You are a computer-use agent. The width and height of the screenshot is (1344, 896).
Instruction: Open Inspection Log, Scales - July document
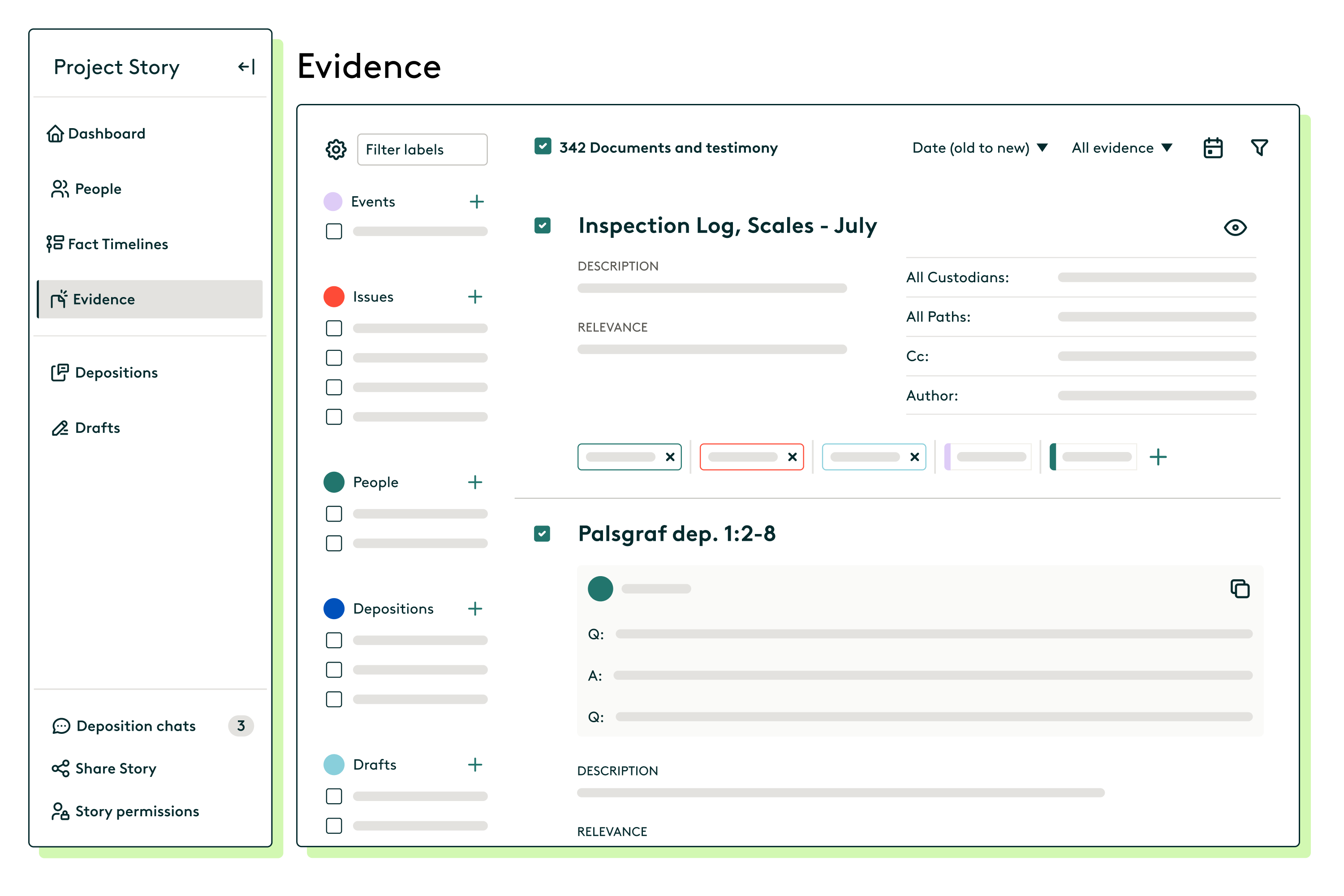728,226
